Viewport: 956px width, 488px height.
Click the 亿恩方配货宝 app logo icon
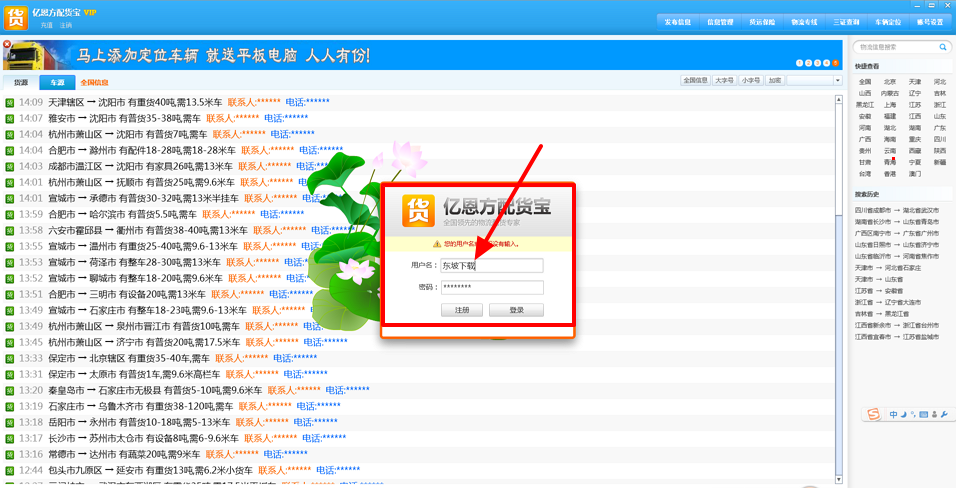click(x=15, y=18)
